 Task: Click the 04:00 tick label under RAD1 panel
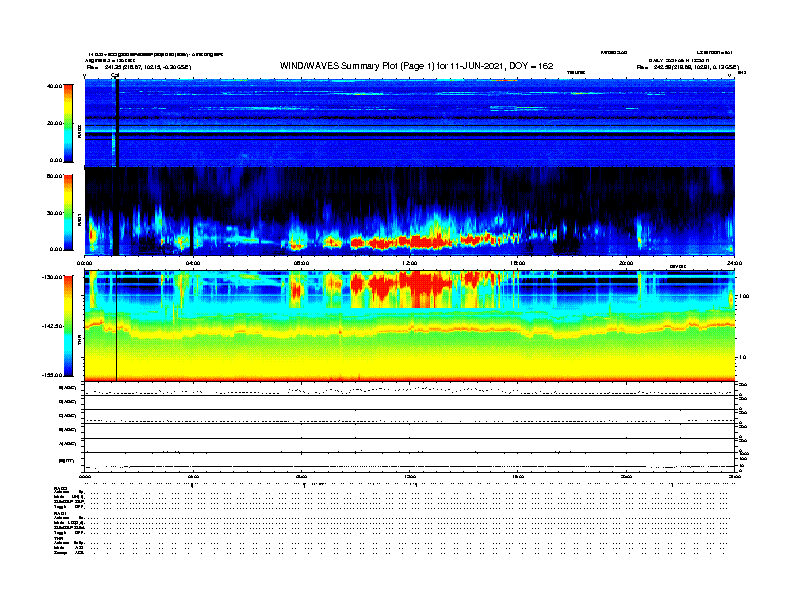coord(193,263)
